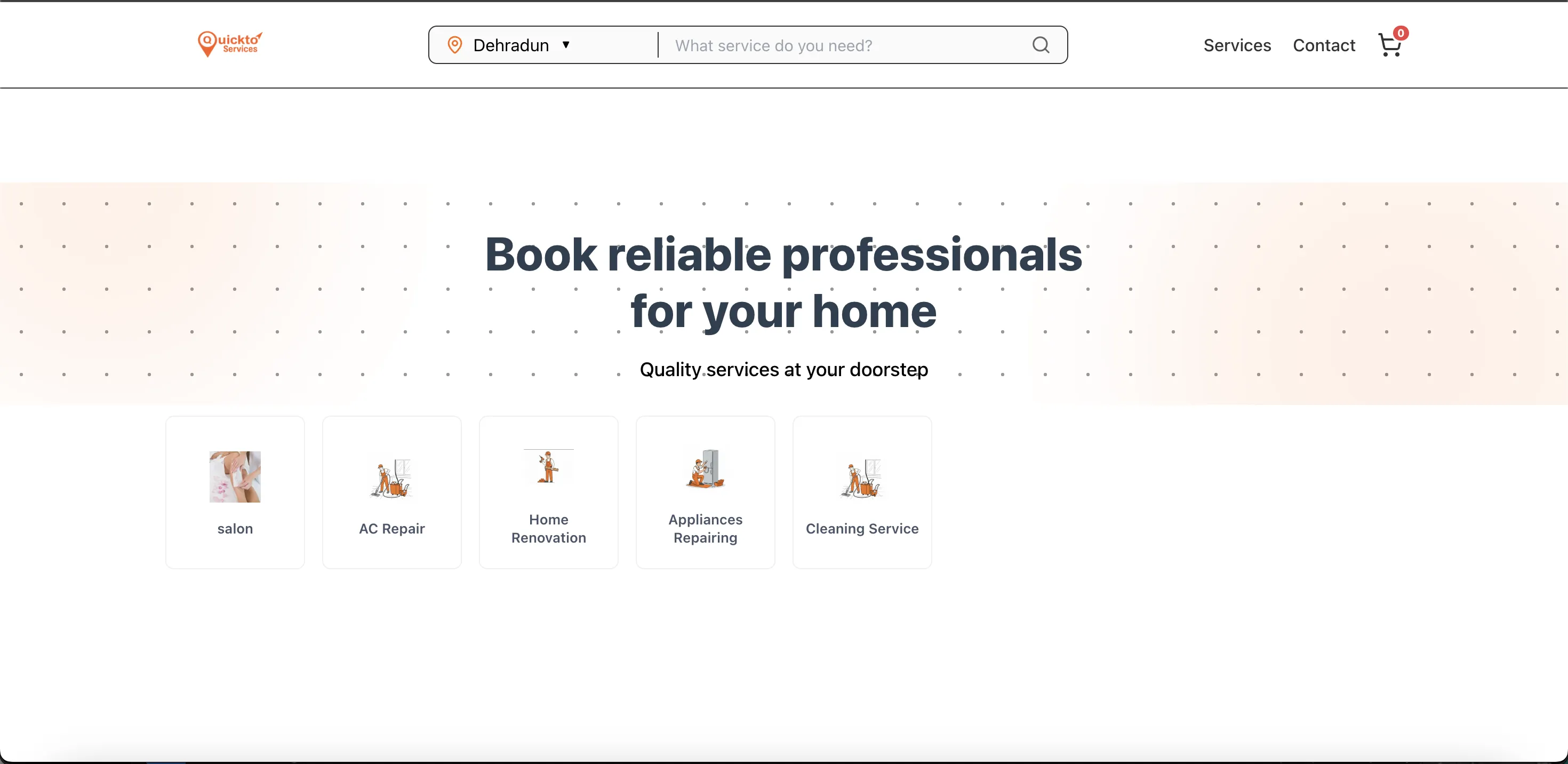
Task: Click the magnifying glass search icon
Action: tap(1041, 44)
